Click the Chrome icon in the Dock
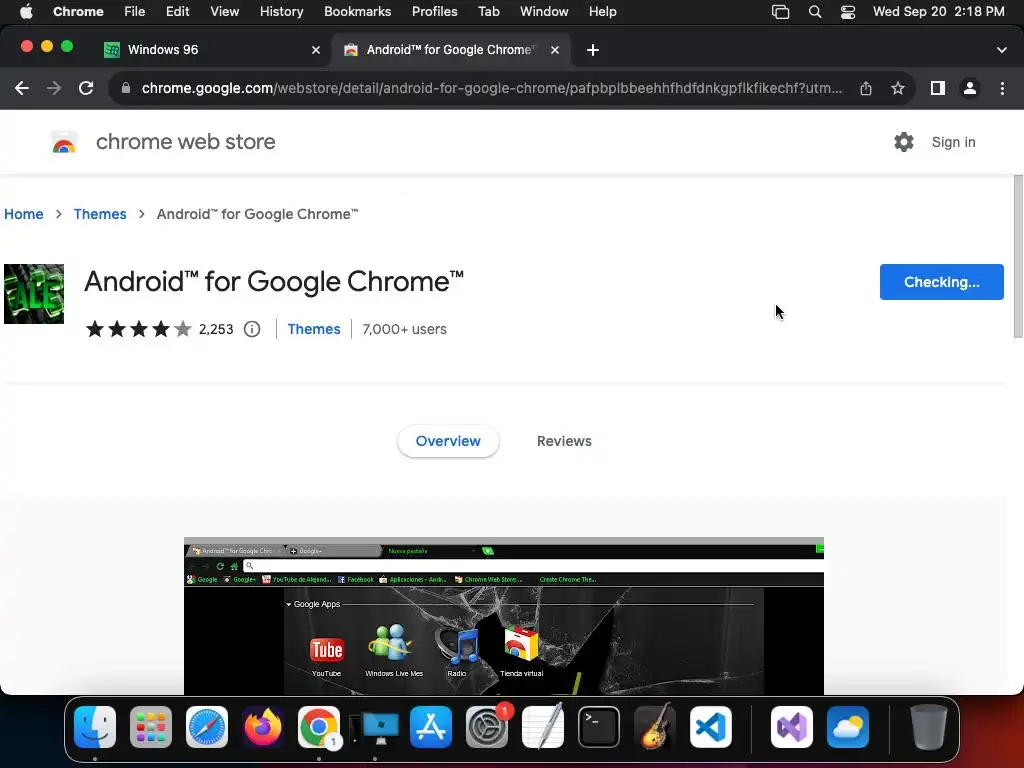Image resolution: width=1024 pixels, height=768 pixels. (319, 727)
